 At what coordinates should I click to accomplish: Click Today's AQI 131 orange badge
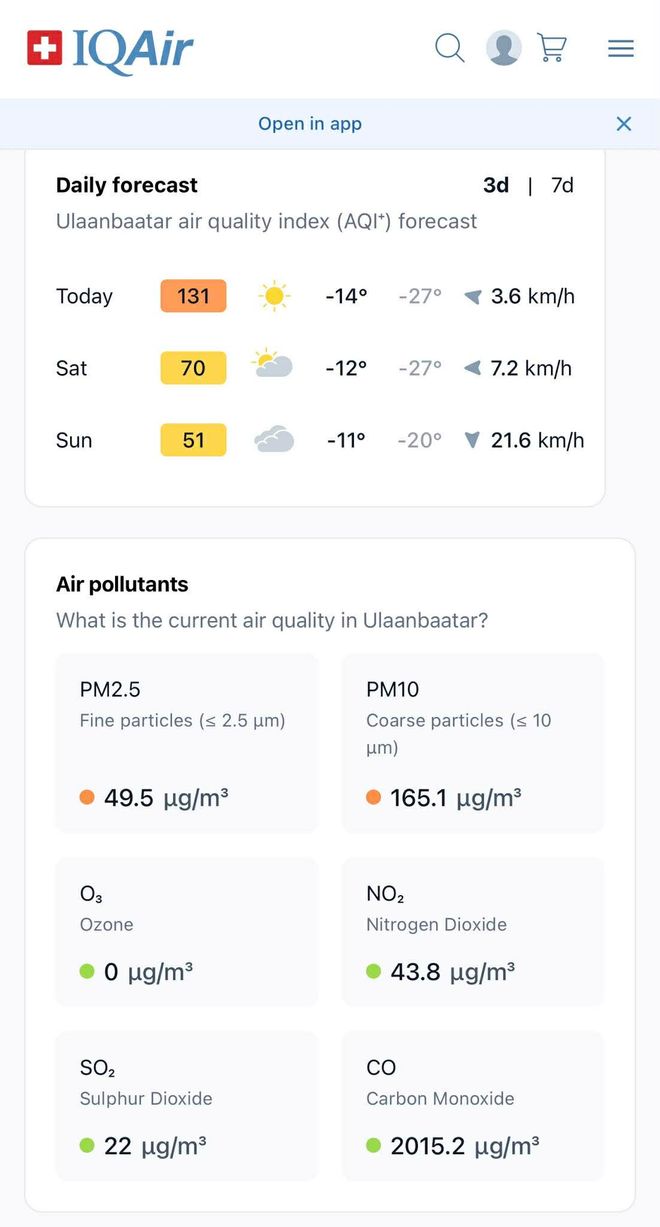(193, 296)
